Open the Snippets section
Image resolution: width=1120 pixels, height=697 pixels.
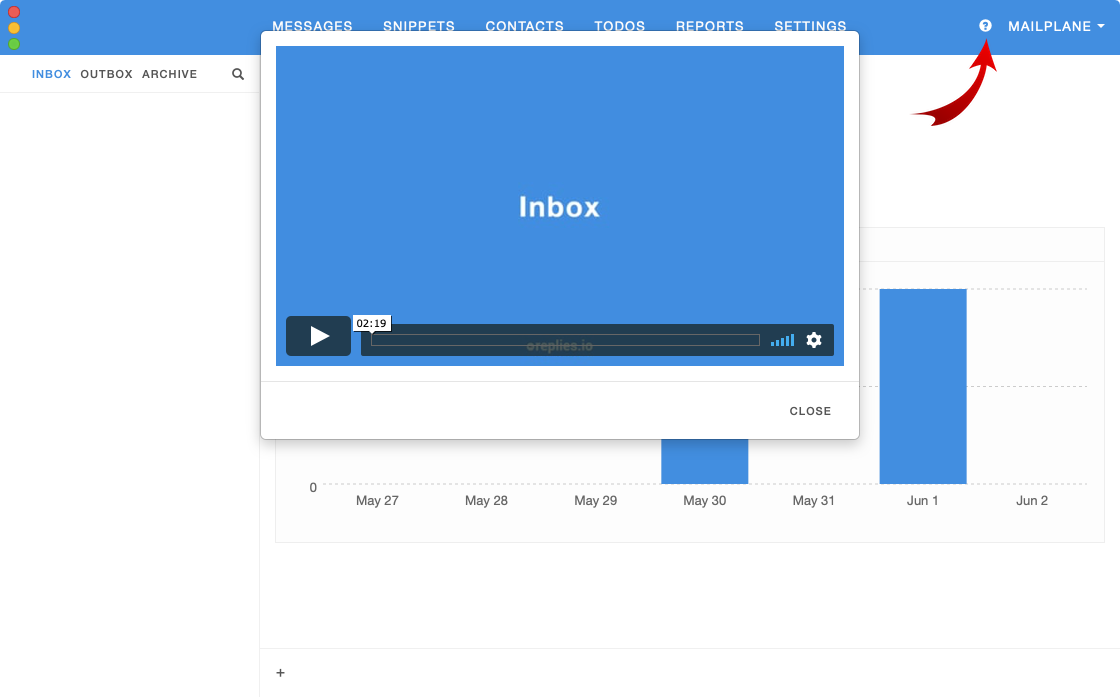click(x=419, y=26)
